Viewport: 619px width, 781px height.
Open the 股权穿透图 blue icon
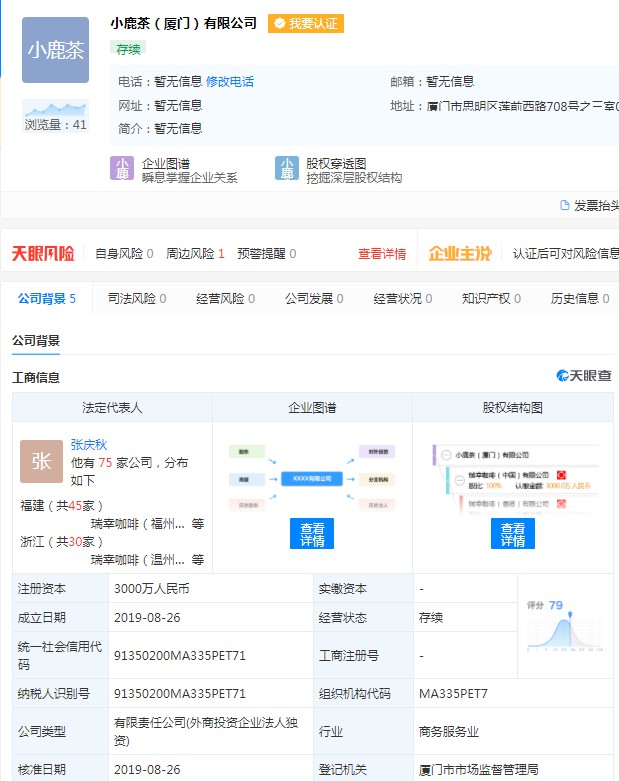(287, 168)
